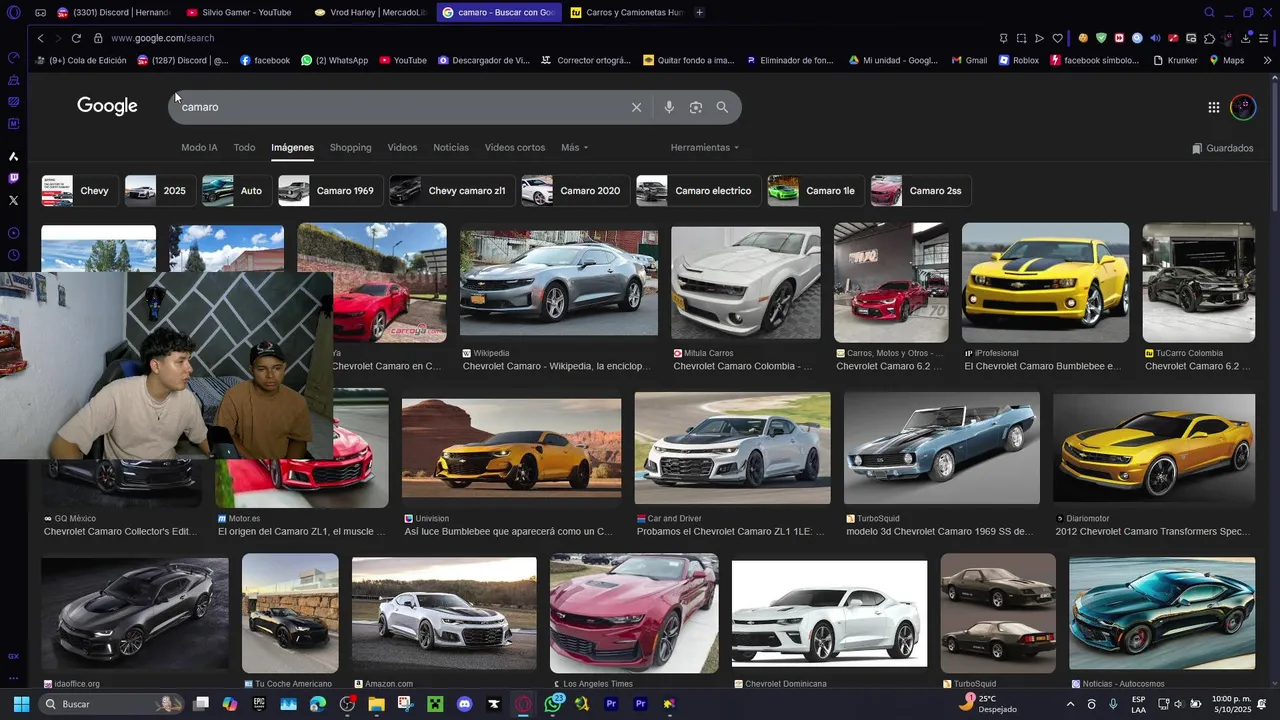Expand more bookmarks with the double chevron
The width and height of the screenshot is (1280, 720).
1267,60
